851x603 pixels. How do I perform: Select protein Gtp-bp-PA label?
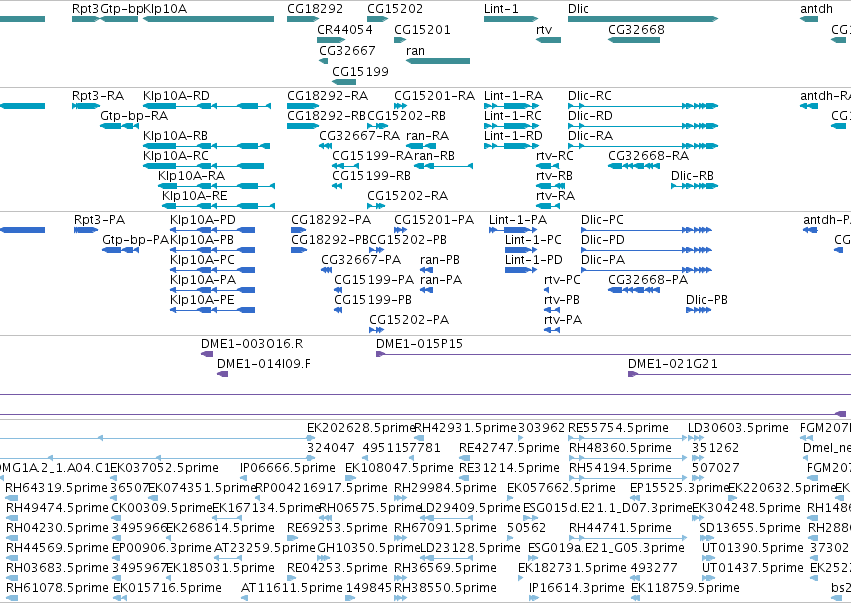pos(136,240)
